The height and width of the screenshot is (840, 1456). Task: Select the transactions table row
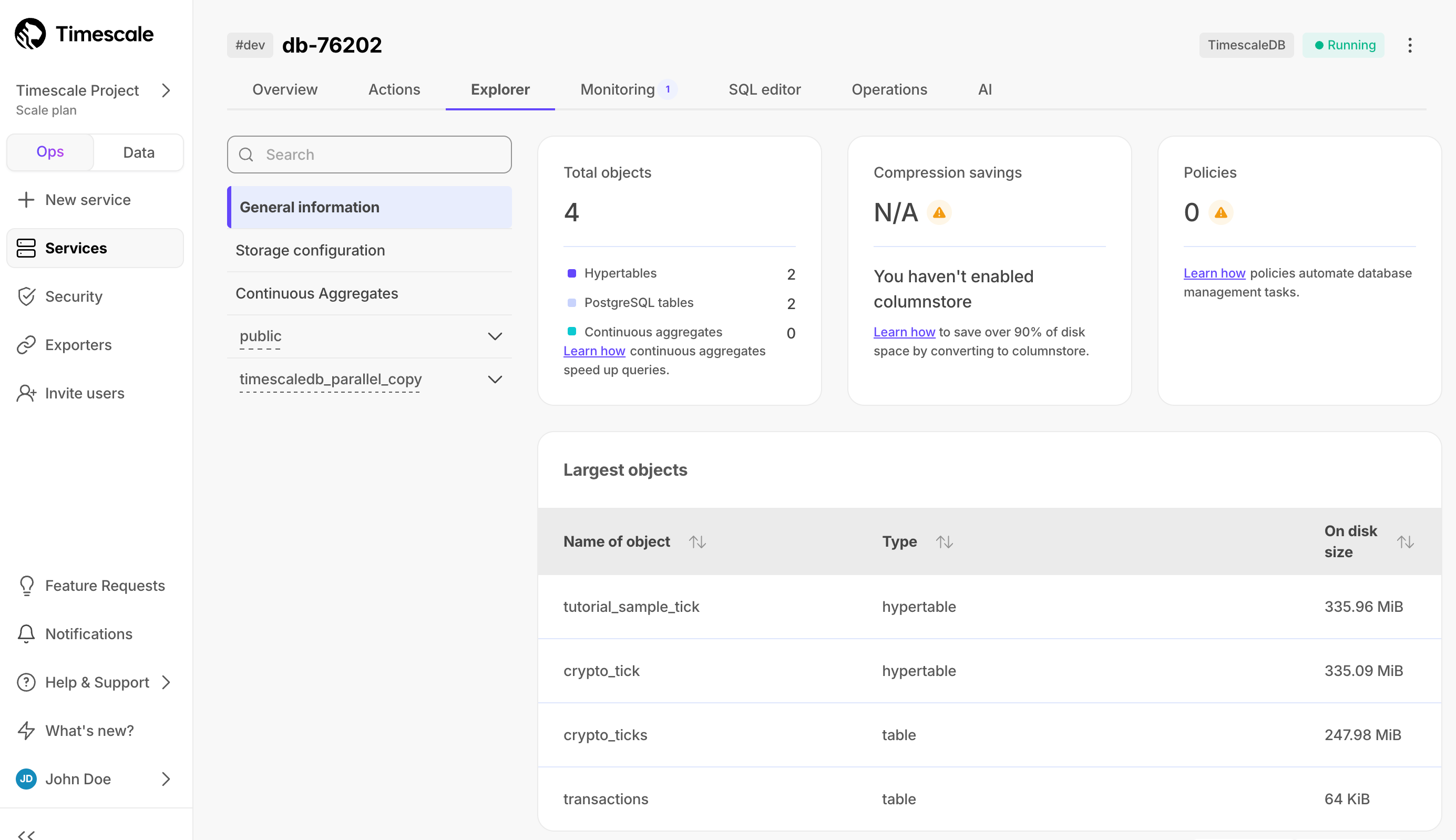989,798
